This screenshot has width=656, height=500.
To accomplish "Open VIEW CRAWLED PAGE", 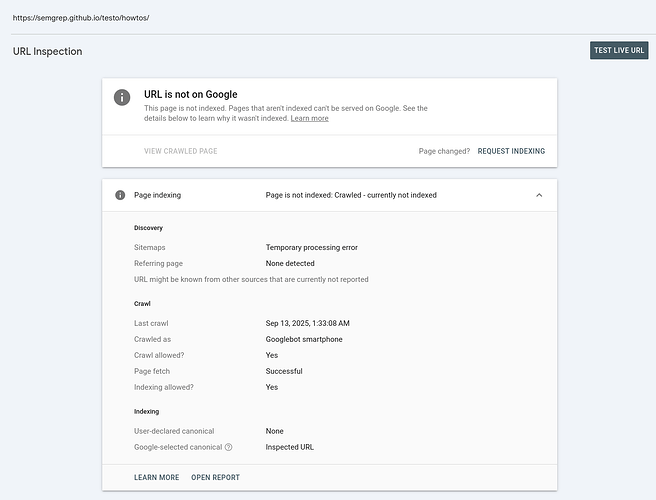I will coord(181,151).
